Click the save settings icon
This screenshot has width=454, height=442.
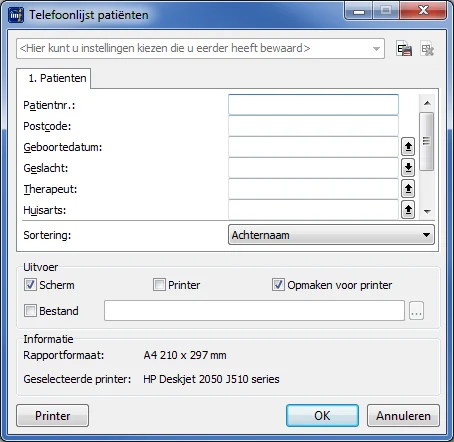[404, 49]
